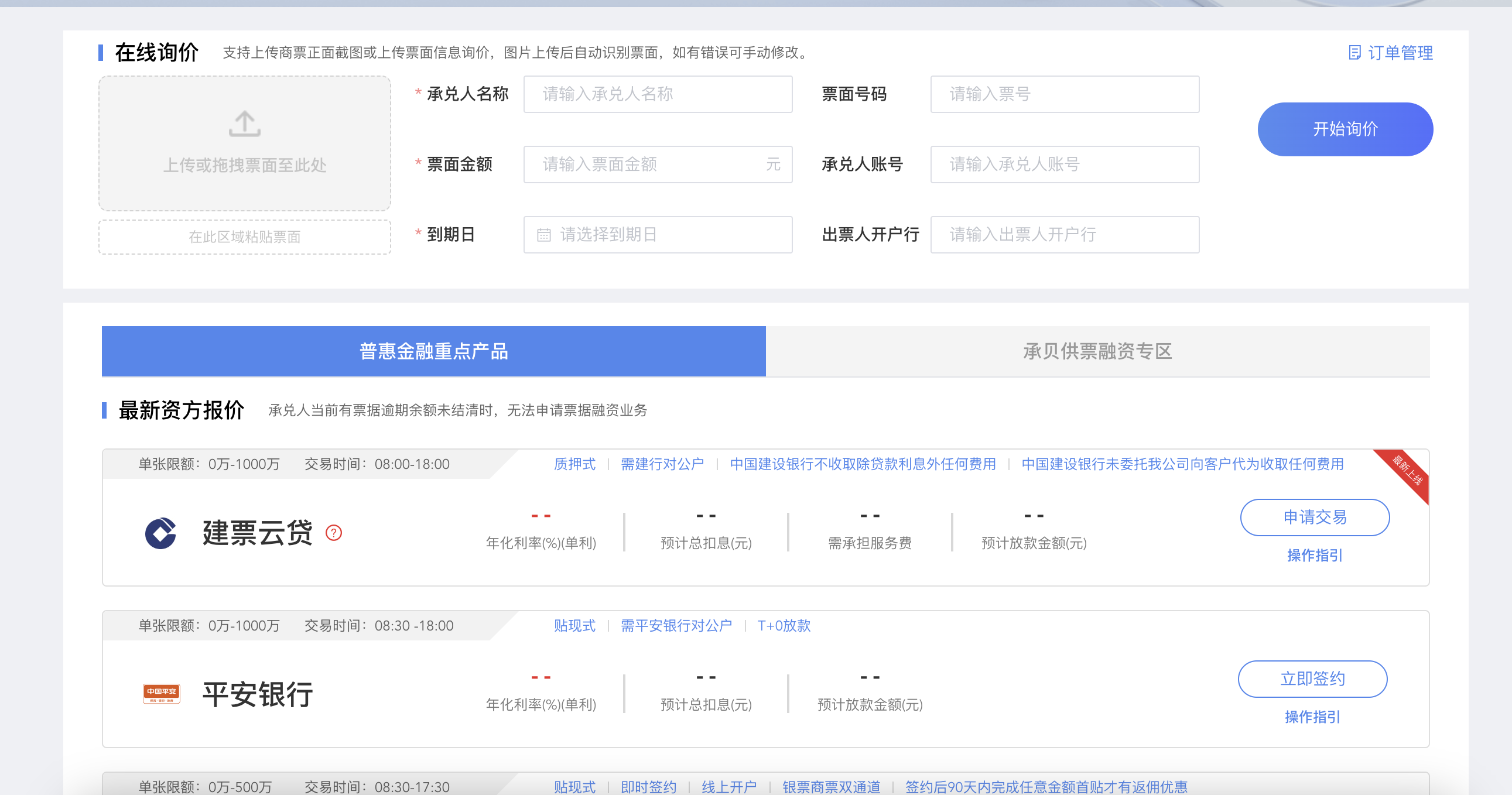Viewport: 1512px width, 795px height.
Task: Click 单张限额：0万-500万 text
Action: pos(206,787)
